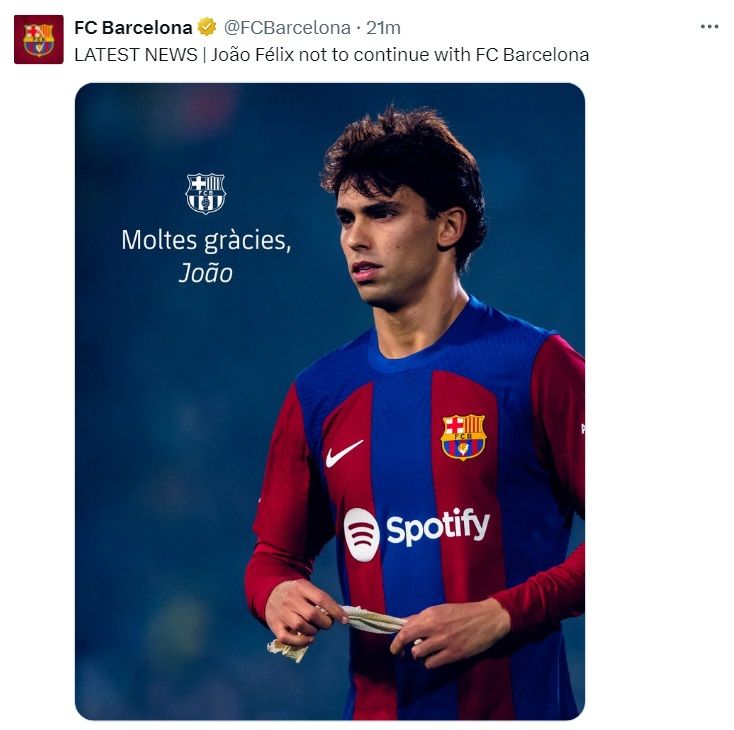
Task: Click the colored Barça crest on jersey chest
Action: point(463,437)
